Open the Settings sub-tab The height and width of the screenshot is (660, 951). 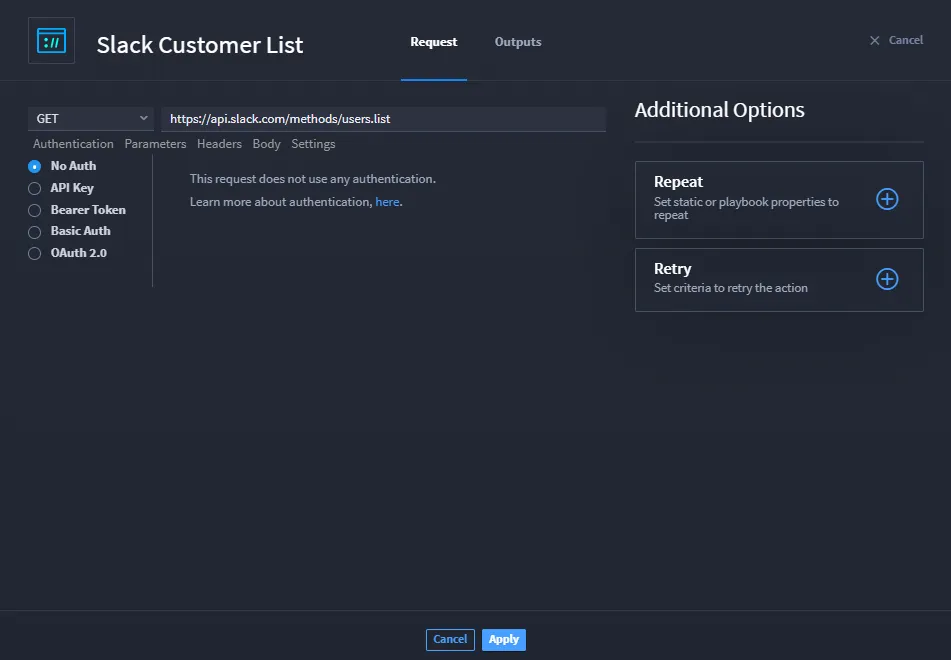point(313,144)
